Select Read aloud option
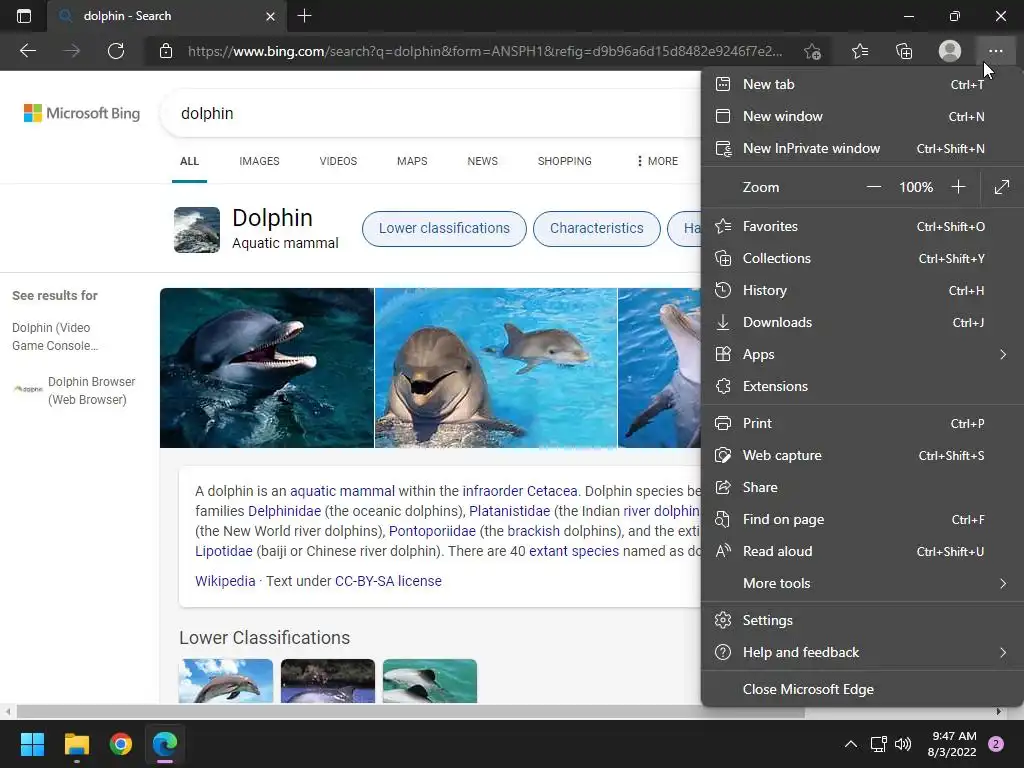 [x=862, y=551]
